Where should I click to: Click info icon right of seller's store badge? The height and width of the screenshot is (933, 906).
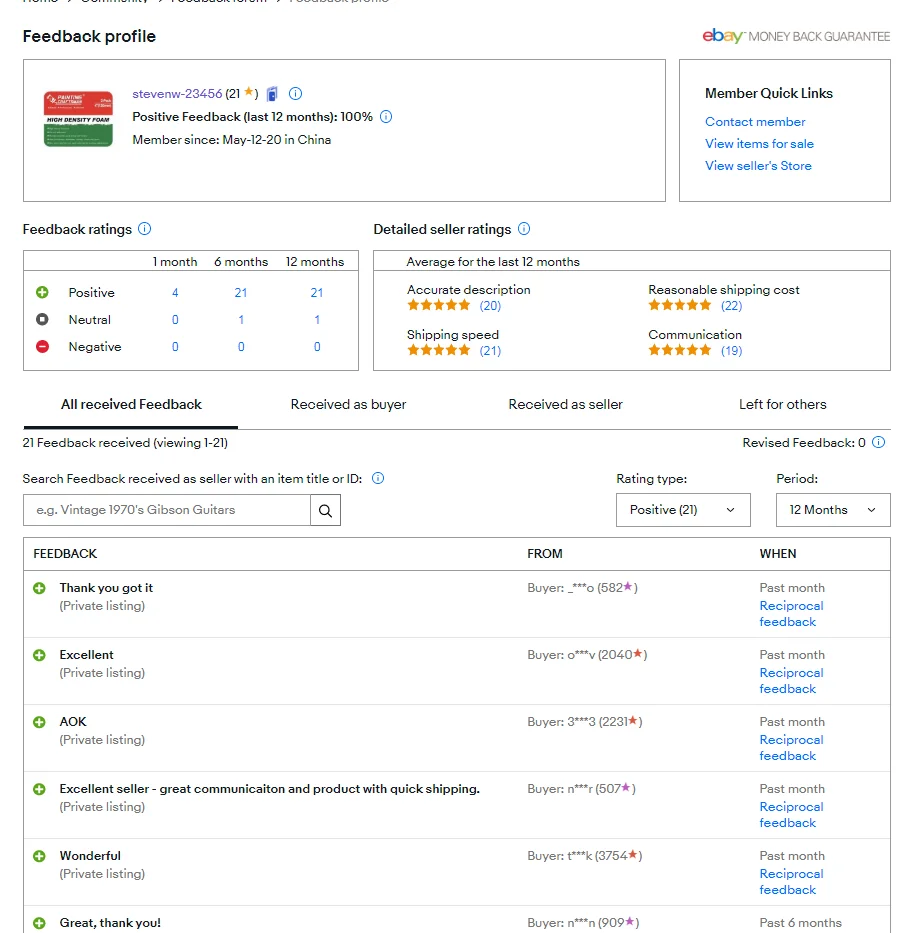coord(295,94)
